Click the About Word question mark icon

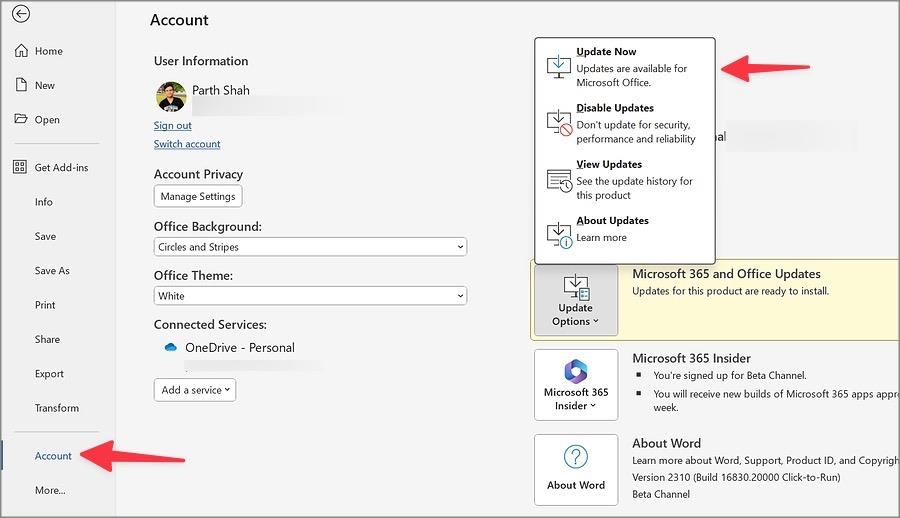click(576, 457)
